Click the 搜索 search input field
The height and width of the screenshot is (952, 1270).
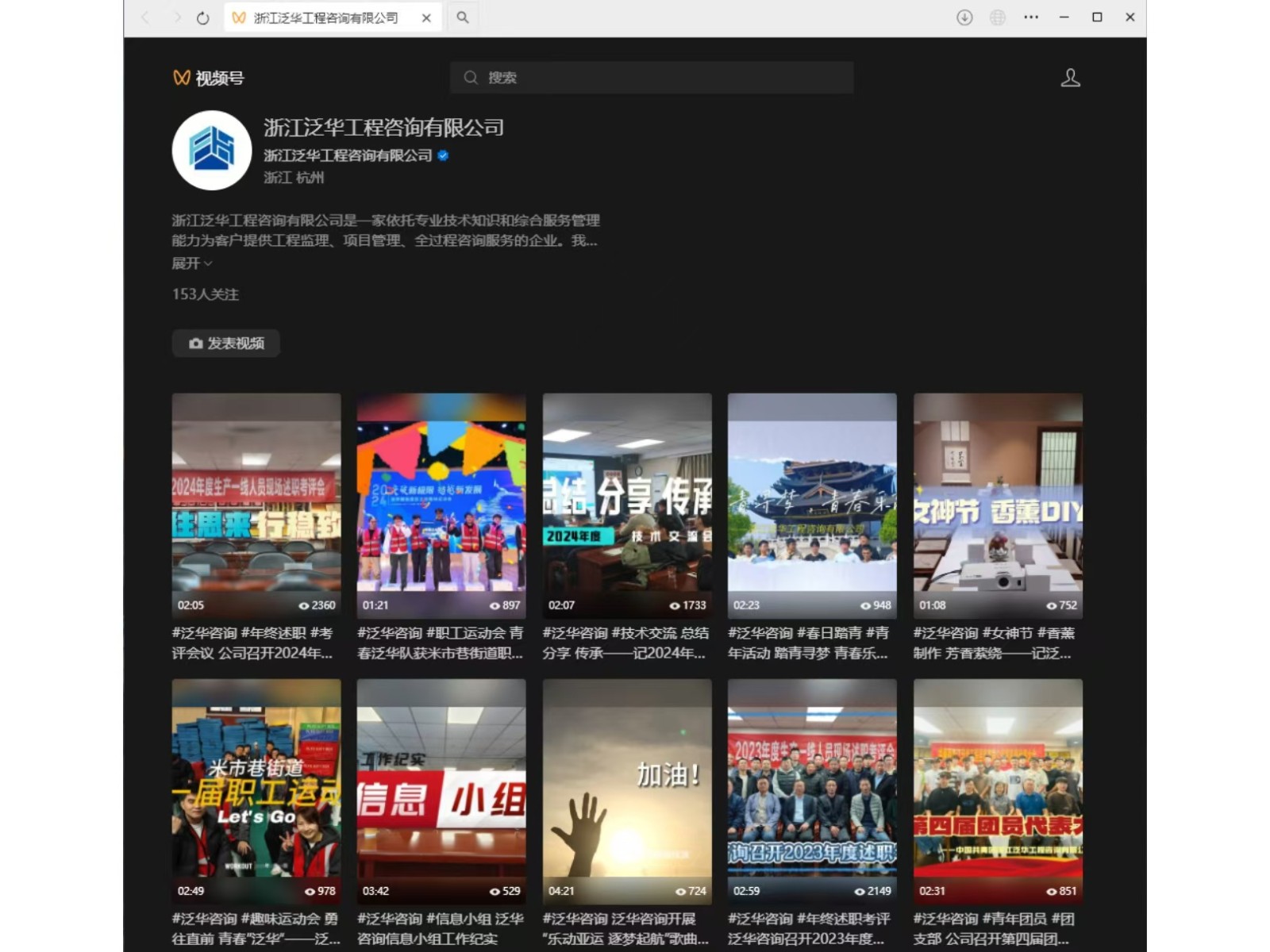coord(651,78)
